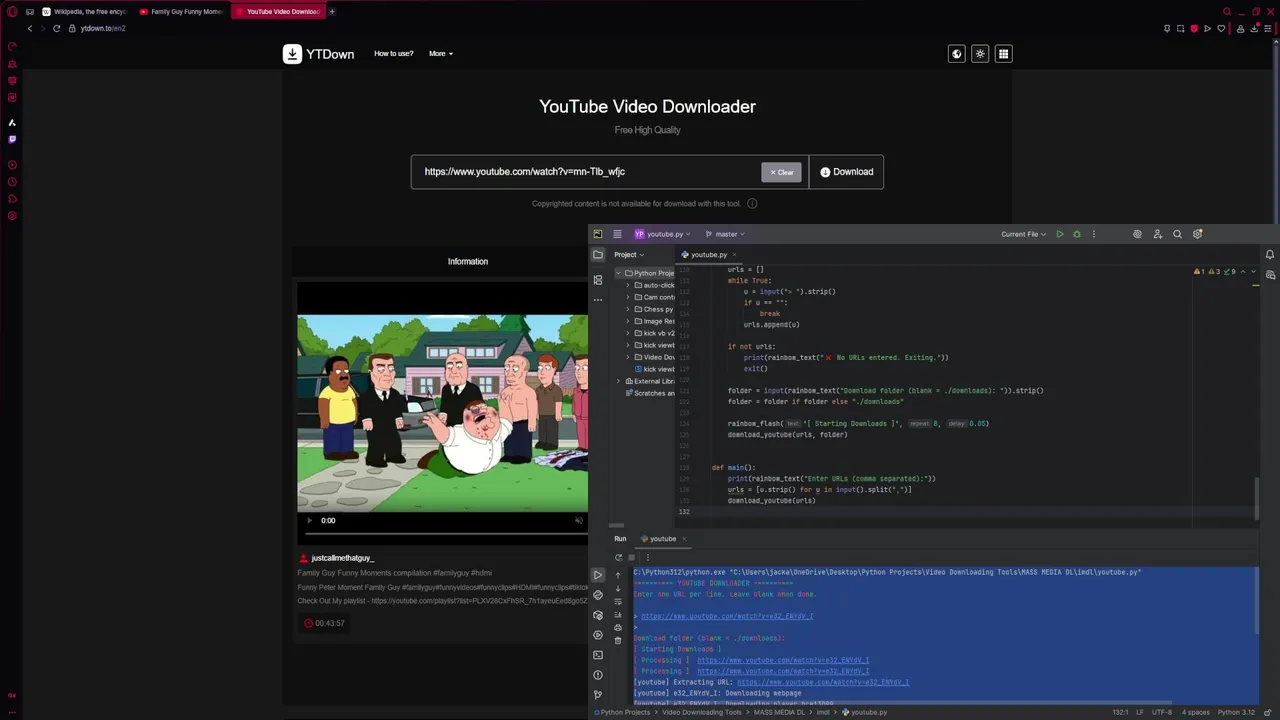Open PyCharm settings gear icon
Viewport: 1280px width, 720px height.
(1197, 234)
